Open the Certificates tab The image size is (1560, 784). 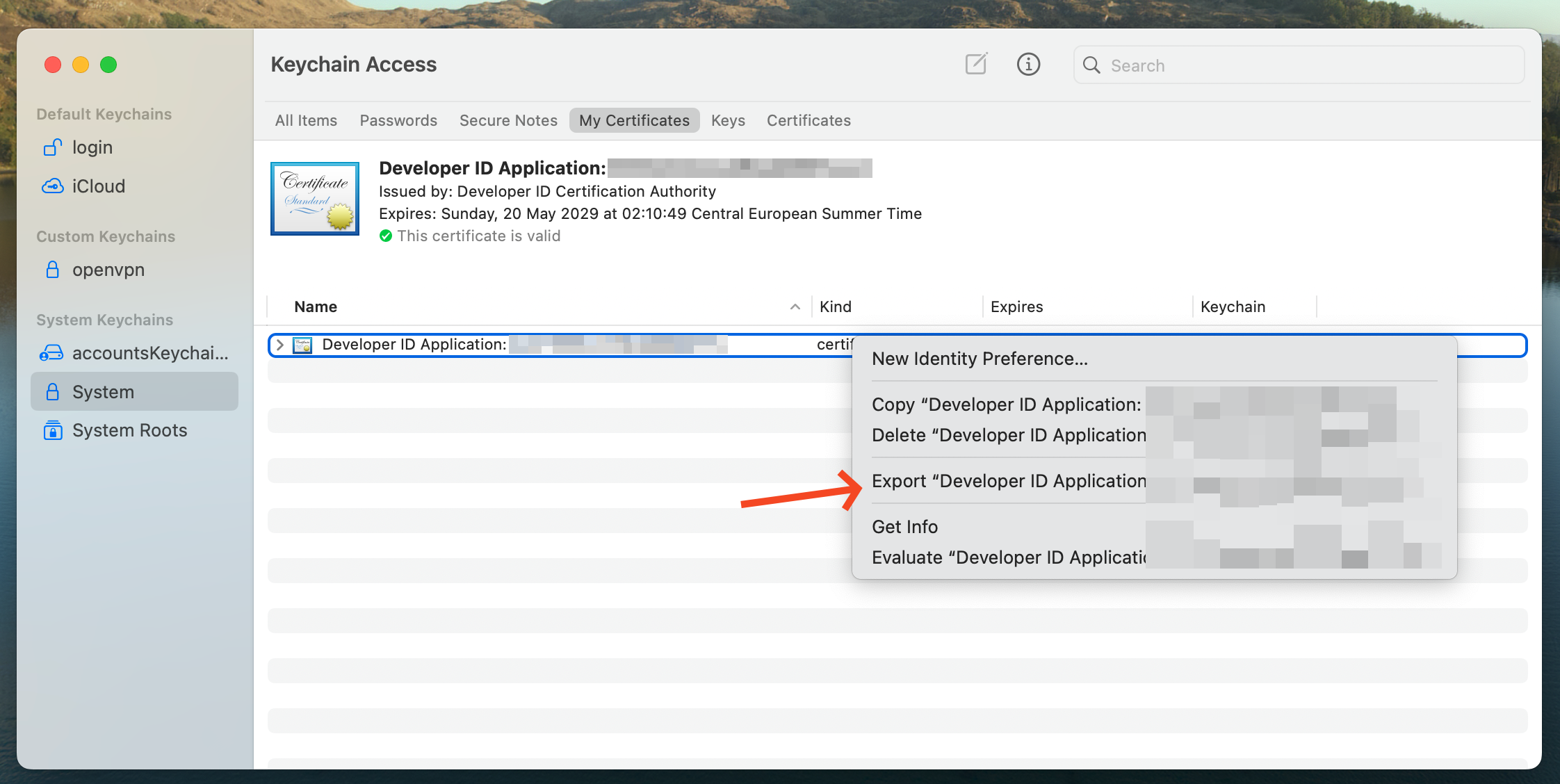pyautogui.click(x=809, y=120)
